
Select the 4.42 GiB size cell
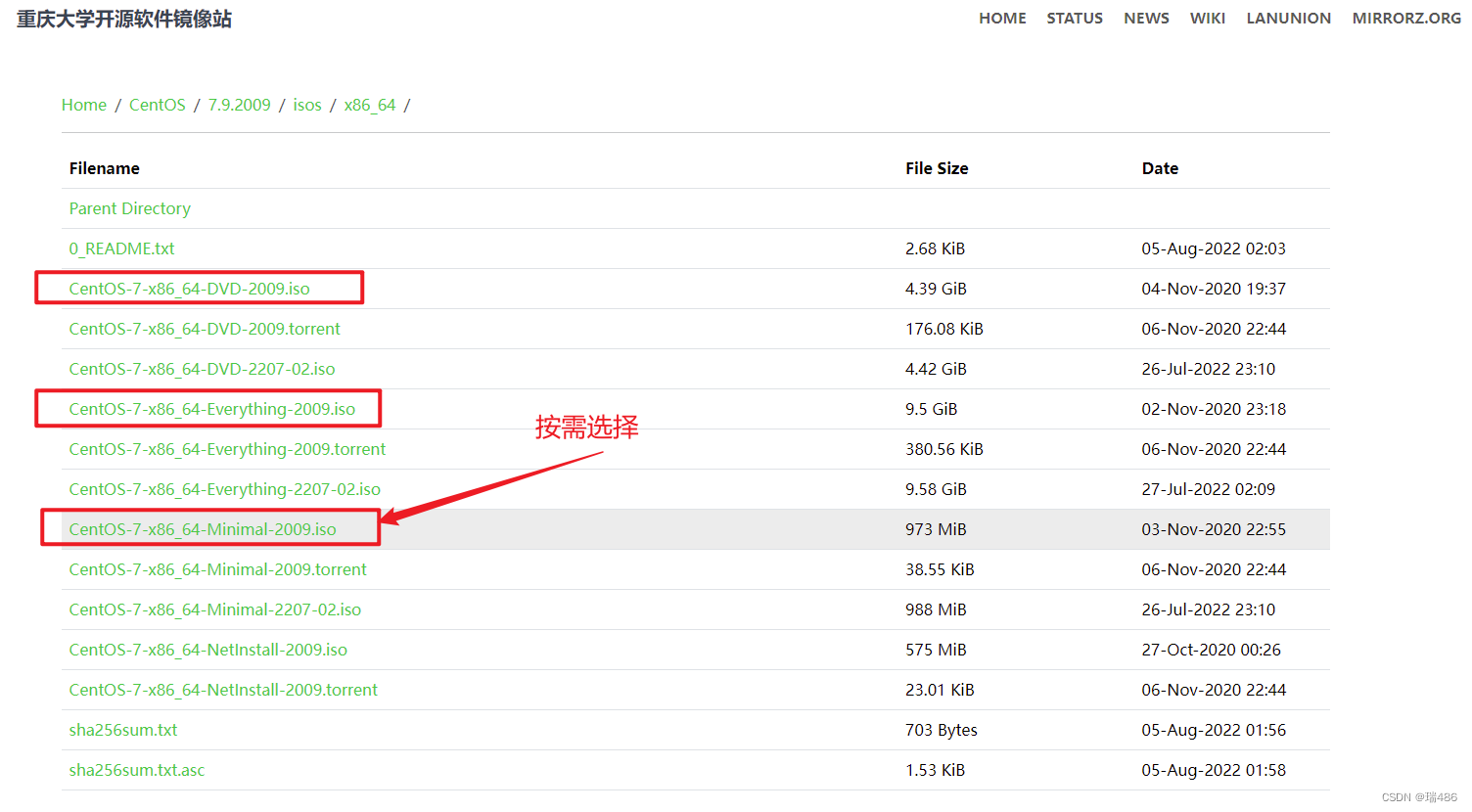click(x=936, y=369)
